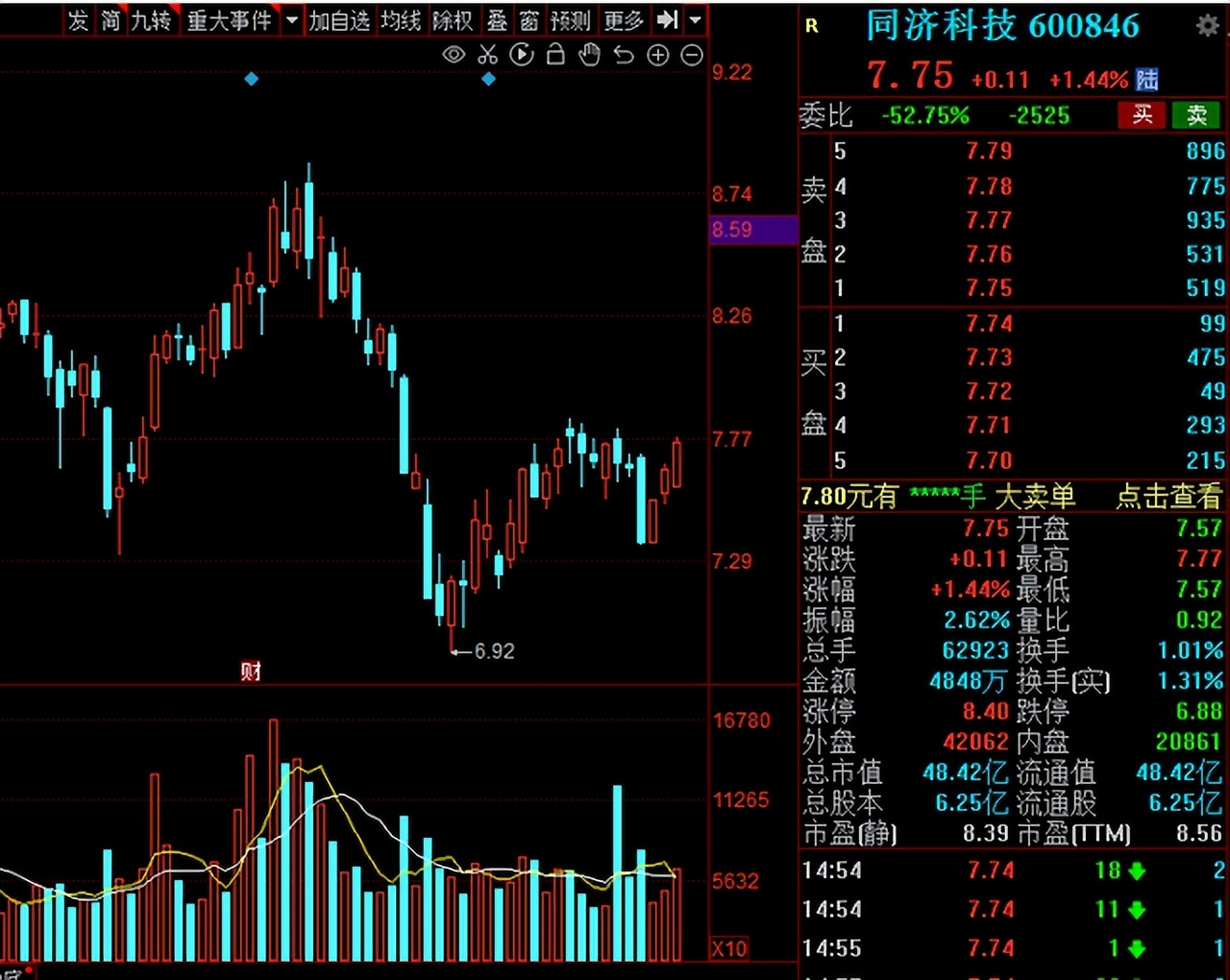
Task: Click the 总手 value 62923
Action: 975,650
